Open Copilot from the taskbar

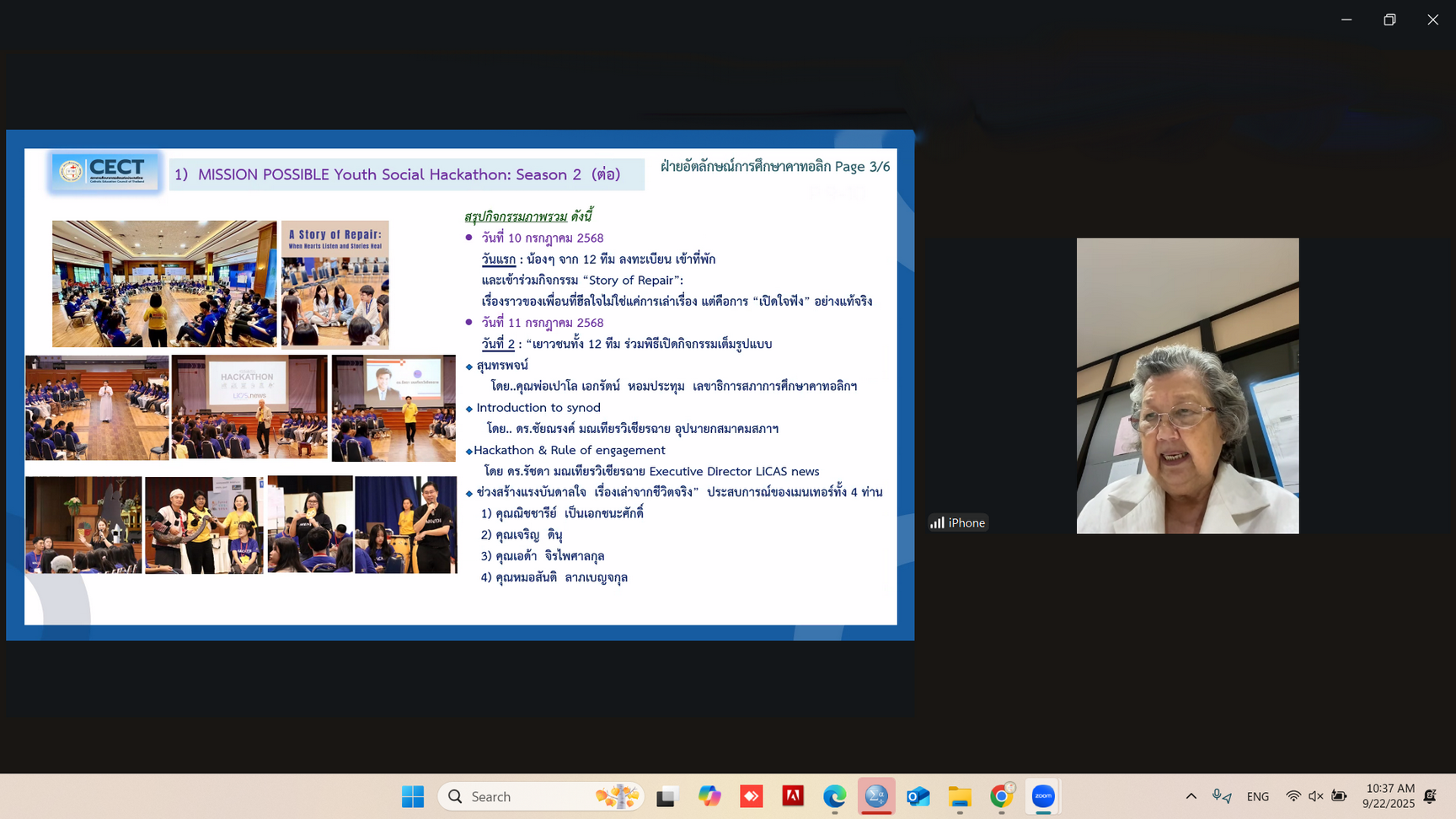click(709, 796)
